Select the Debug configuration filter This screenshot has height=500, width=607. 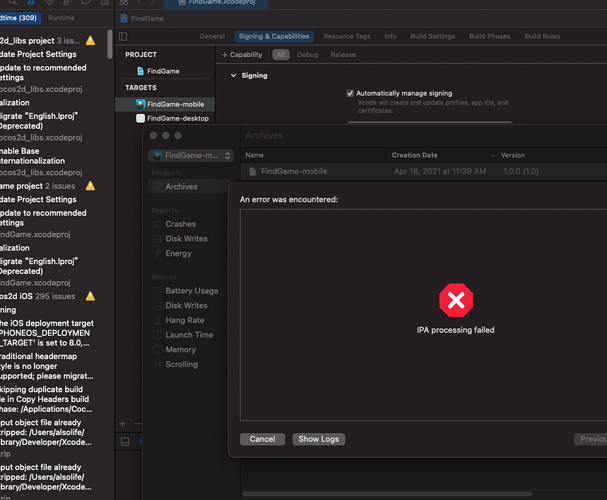(x=307, y=55)
